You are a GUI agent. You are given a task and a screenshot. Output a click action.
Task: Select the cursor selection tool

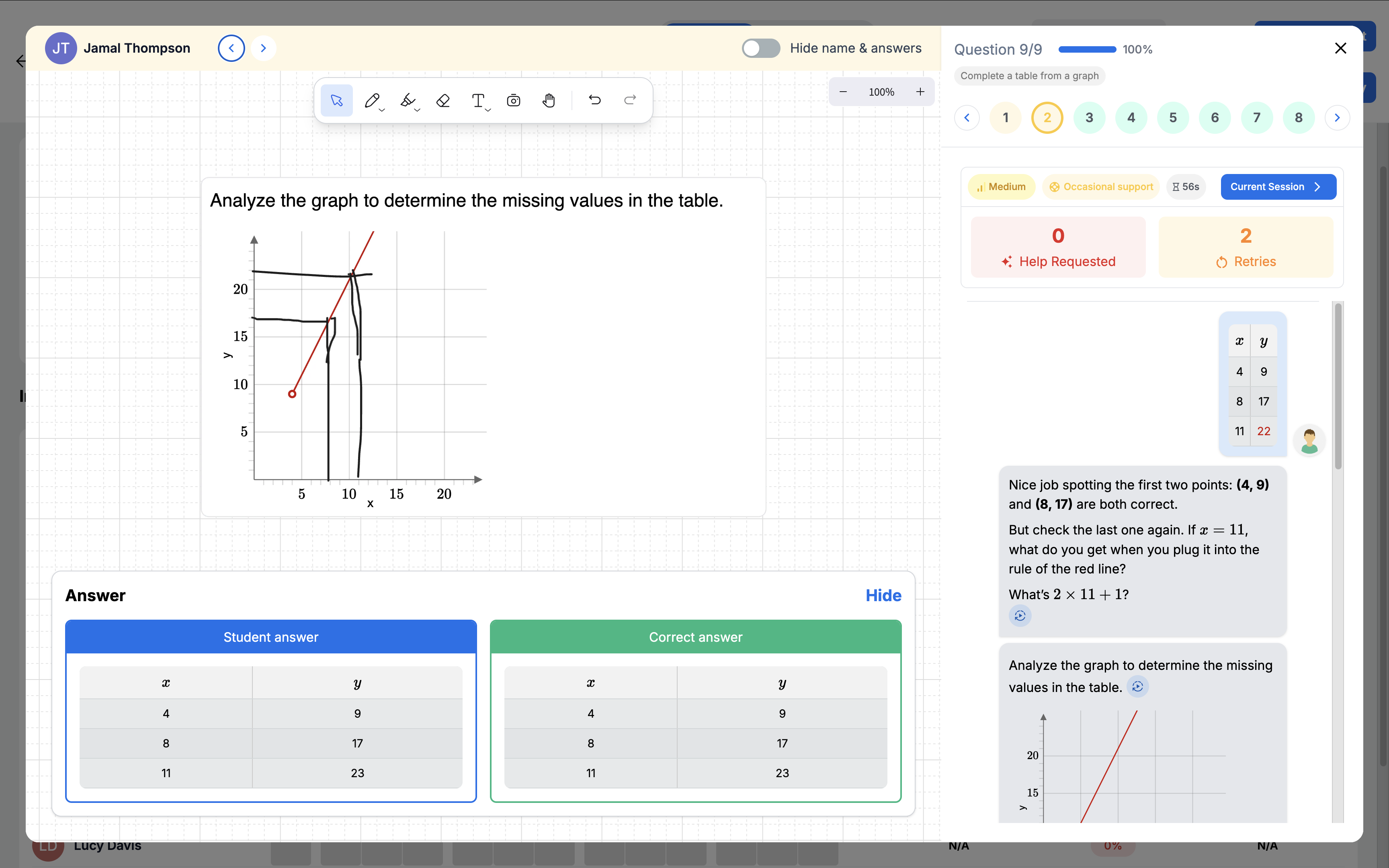click(x=336, y=100)
